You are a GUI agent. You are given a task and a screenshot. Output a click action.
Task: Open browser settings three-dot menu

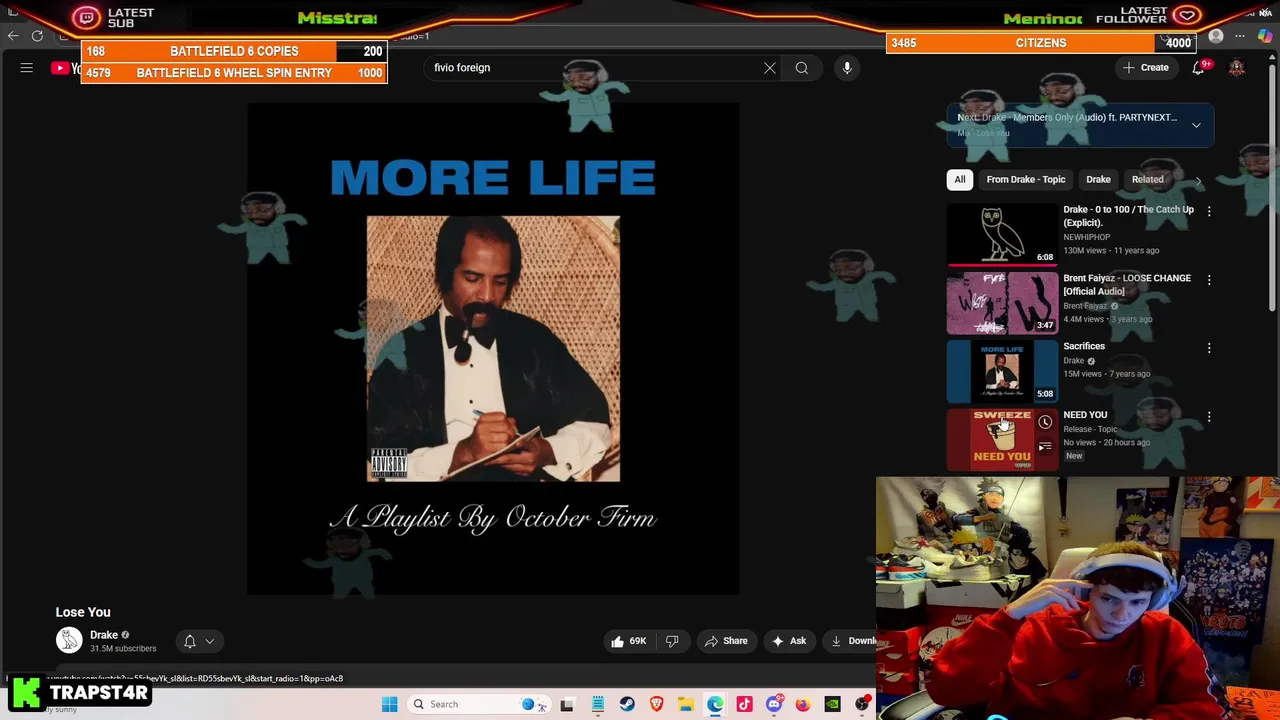tap(1240, 36)
